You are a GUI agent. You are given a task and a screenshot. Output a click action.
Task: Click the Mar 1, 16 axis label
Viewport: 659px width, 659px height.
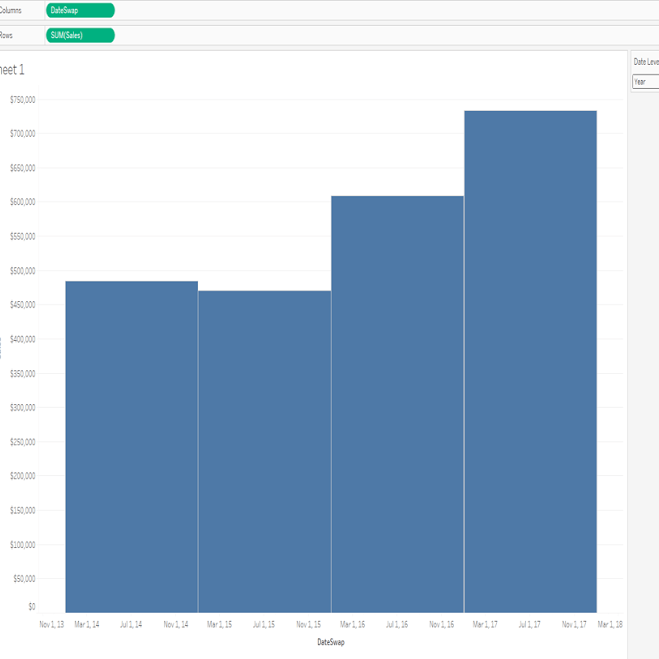[352, 624]
